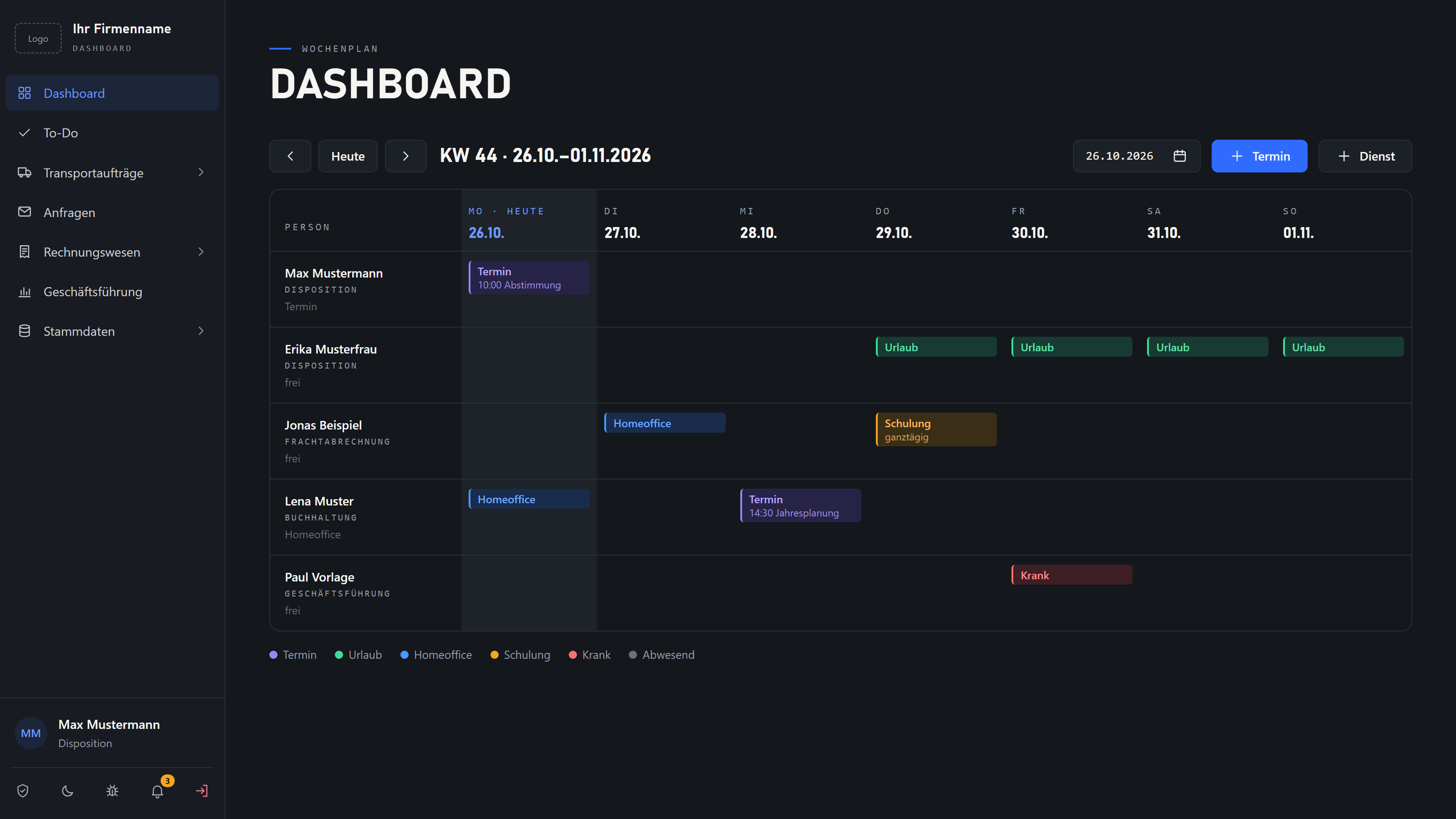Click the MM user avatar

click(x=30, y=733)
